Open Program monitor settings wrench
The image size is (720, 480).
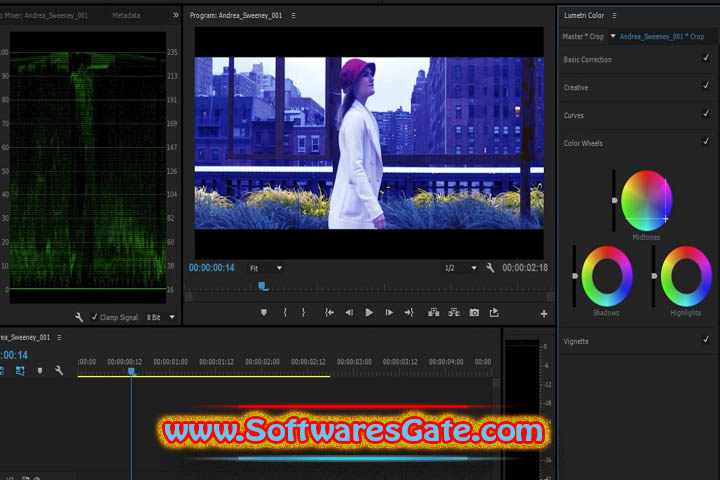(490, 267)
